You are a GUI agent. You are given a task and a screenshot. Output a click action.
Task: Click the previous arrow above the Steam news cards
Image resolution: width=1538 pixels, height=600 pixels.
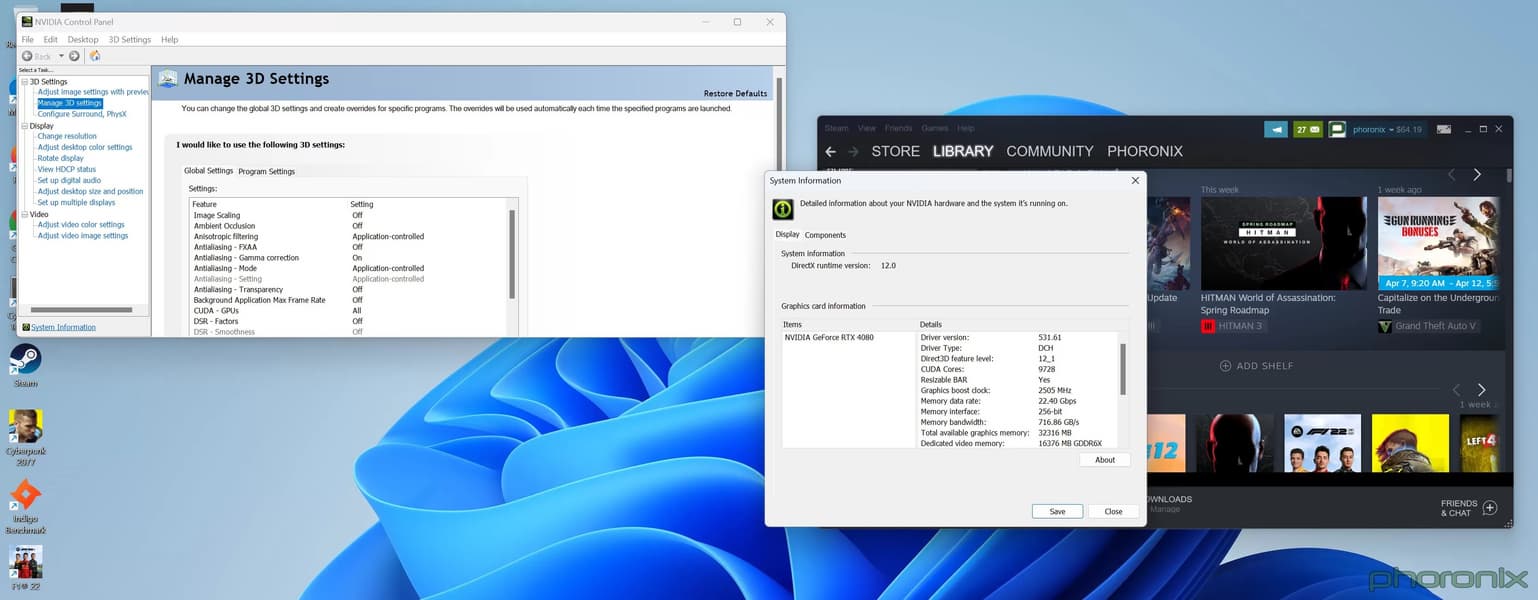click(1452, 175)
